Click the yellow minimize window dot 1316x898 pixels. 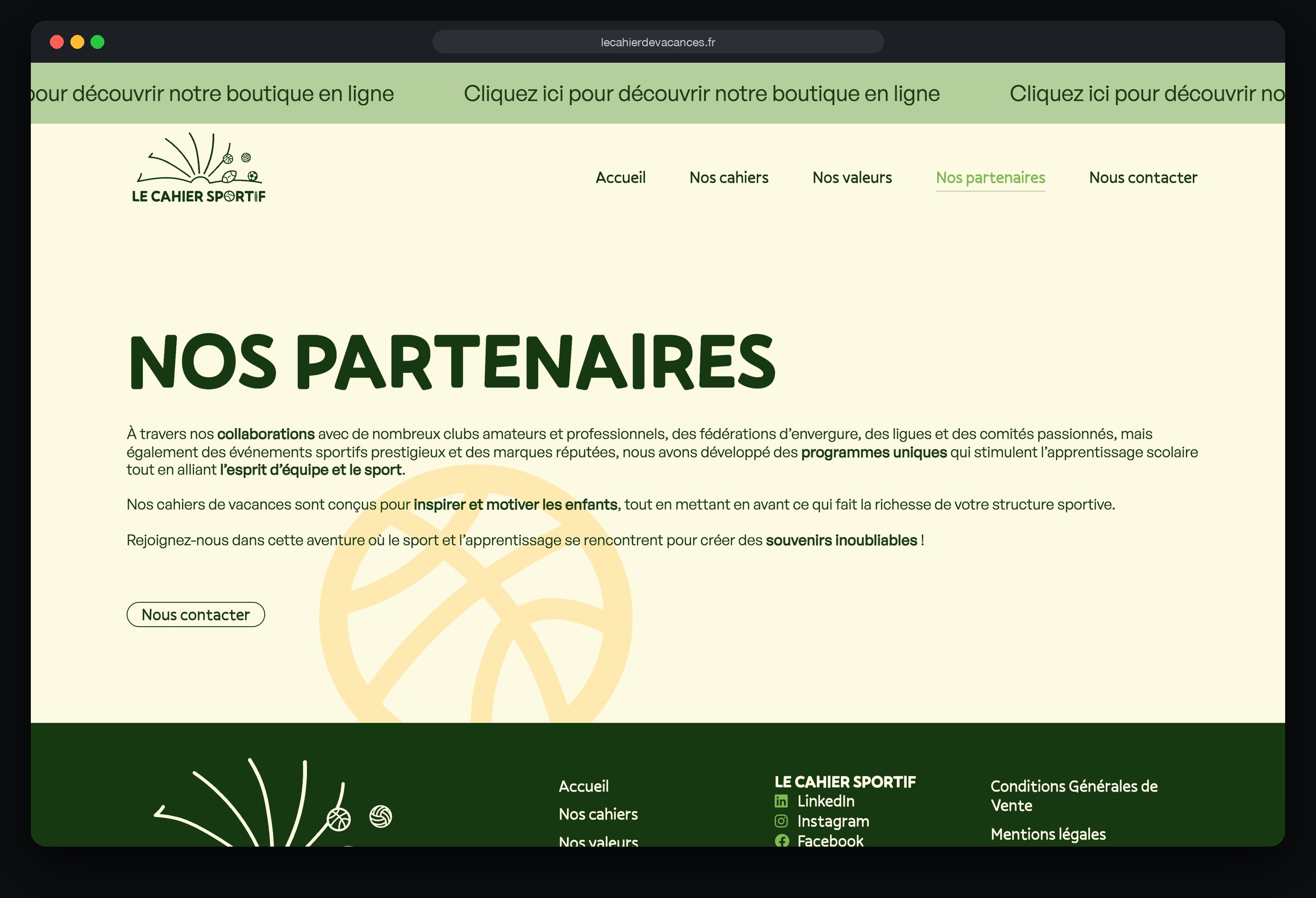pyautogui.click(x=77, y=42)
